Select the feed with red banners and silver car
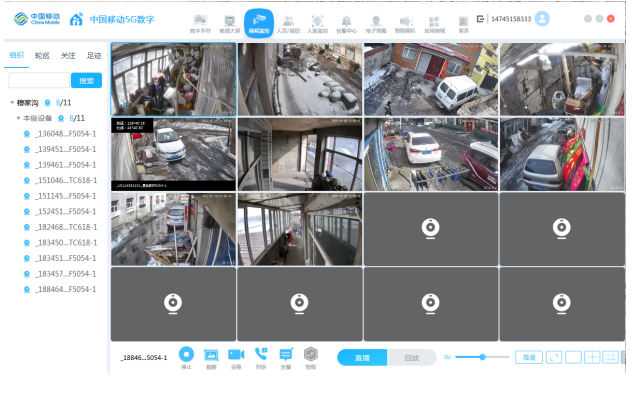637x396 pixels. pyautogui.click(x=562, y=154)
